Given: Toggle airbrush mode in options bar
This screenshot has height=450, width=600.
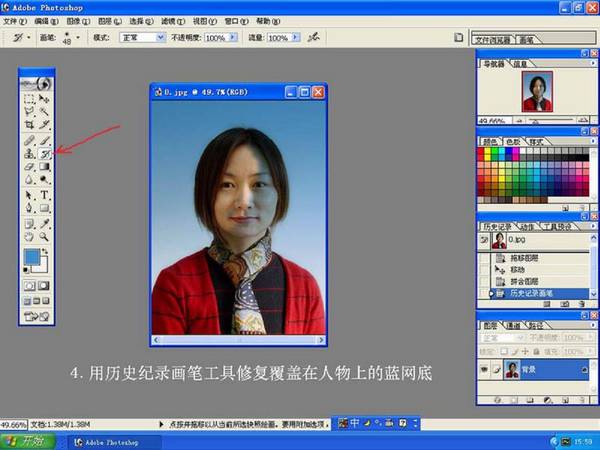Looking at the screenshot, I should coord(313,37).
